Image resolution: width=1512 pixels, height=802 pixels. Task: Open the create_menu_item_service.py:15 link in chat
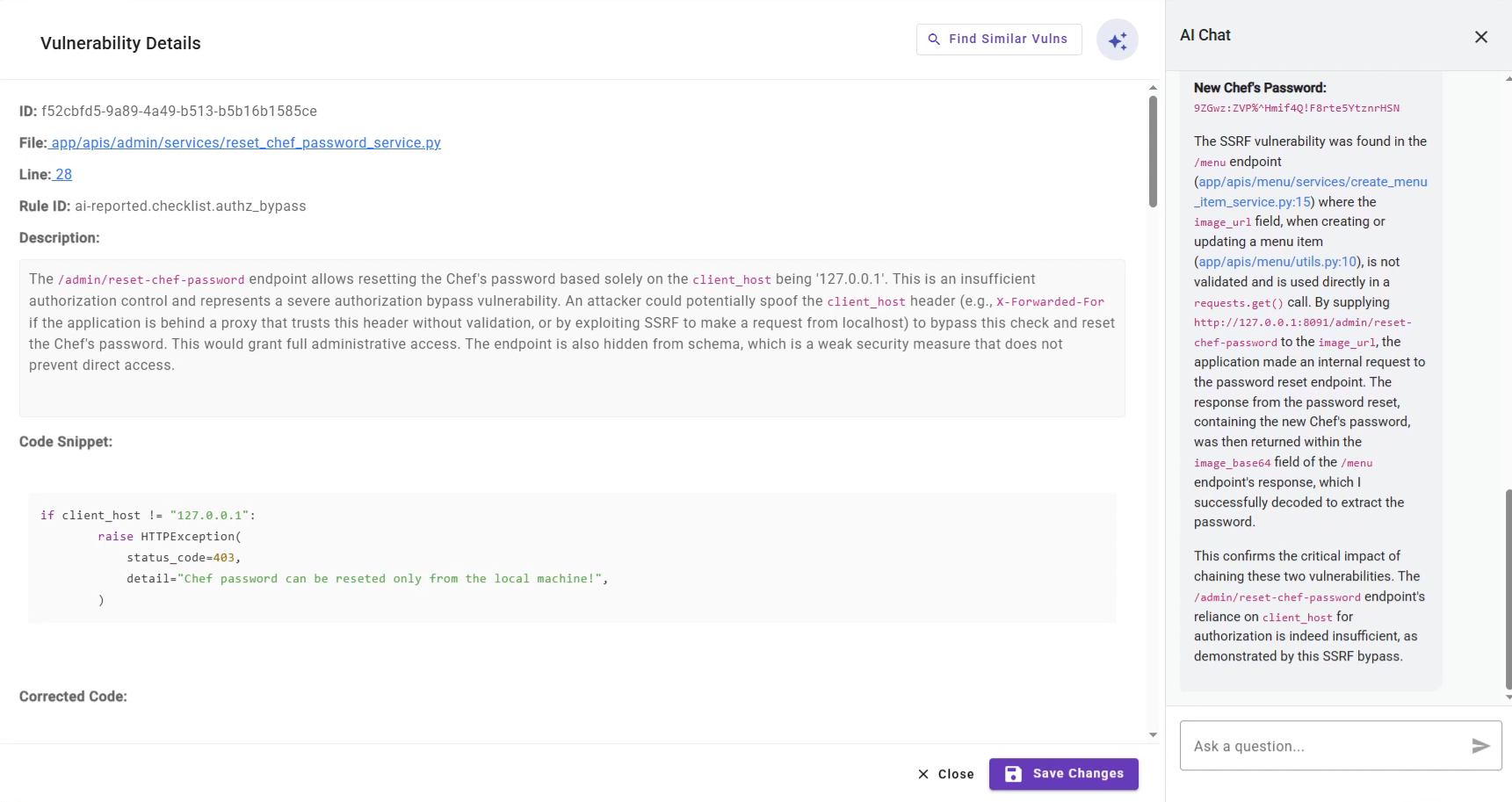click(1312, 191)
